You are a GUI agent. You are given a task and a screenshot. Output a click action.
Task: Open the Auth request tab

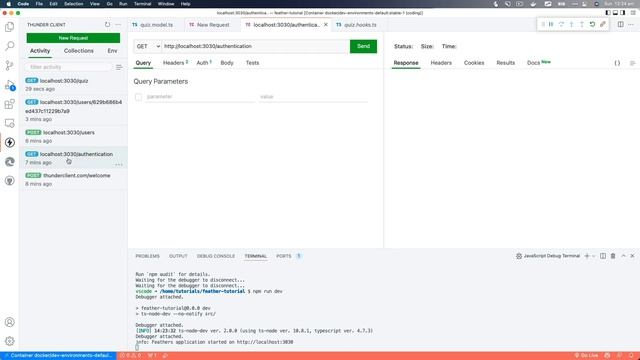pyautogui.click(x=204, y=63)
